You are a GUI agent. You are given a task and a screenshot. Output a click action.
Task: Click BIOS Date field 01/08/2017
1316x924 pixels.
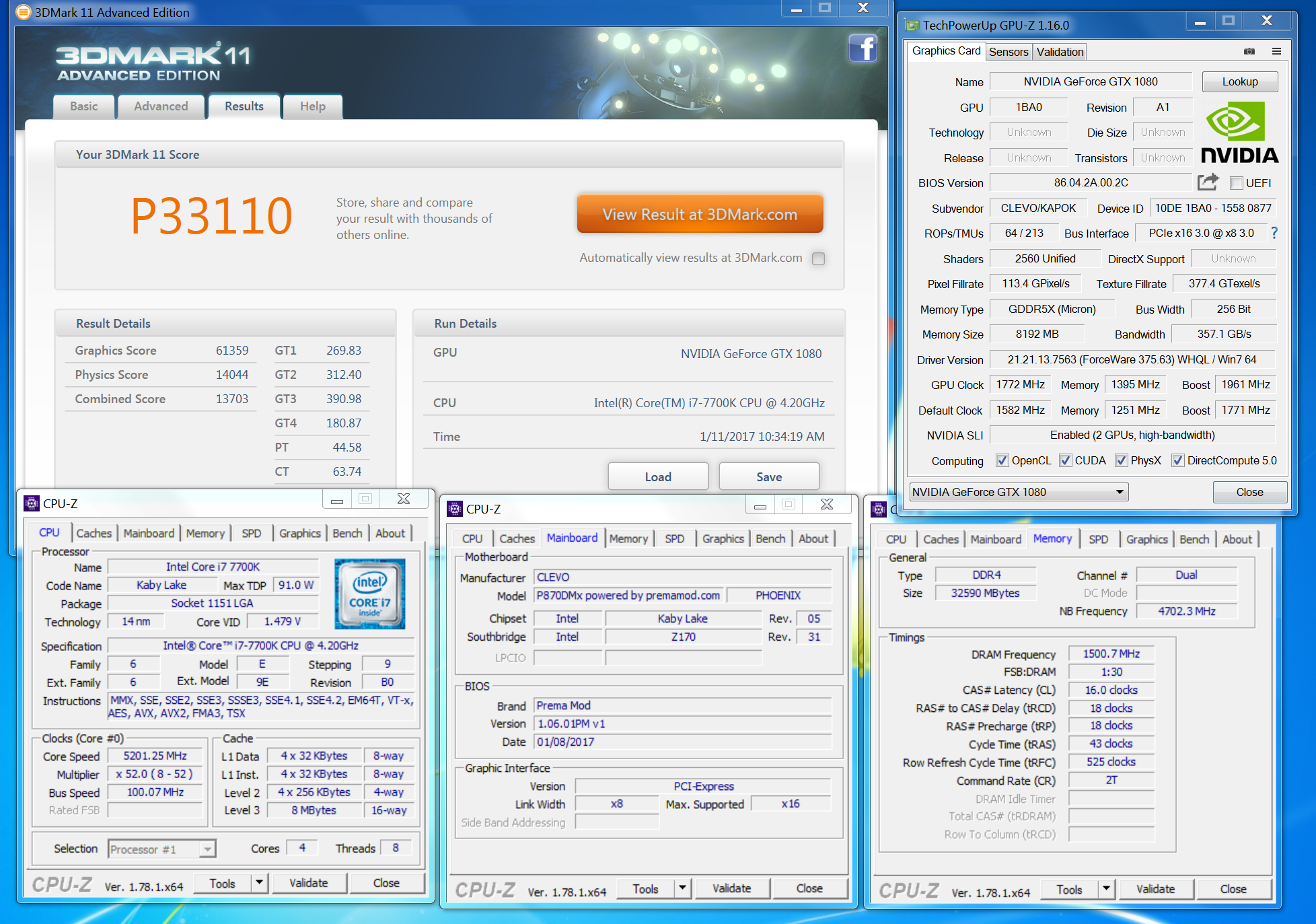tap(683, 742)
